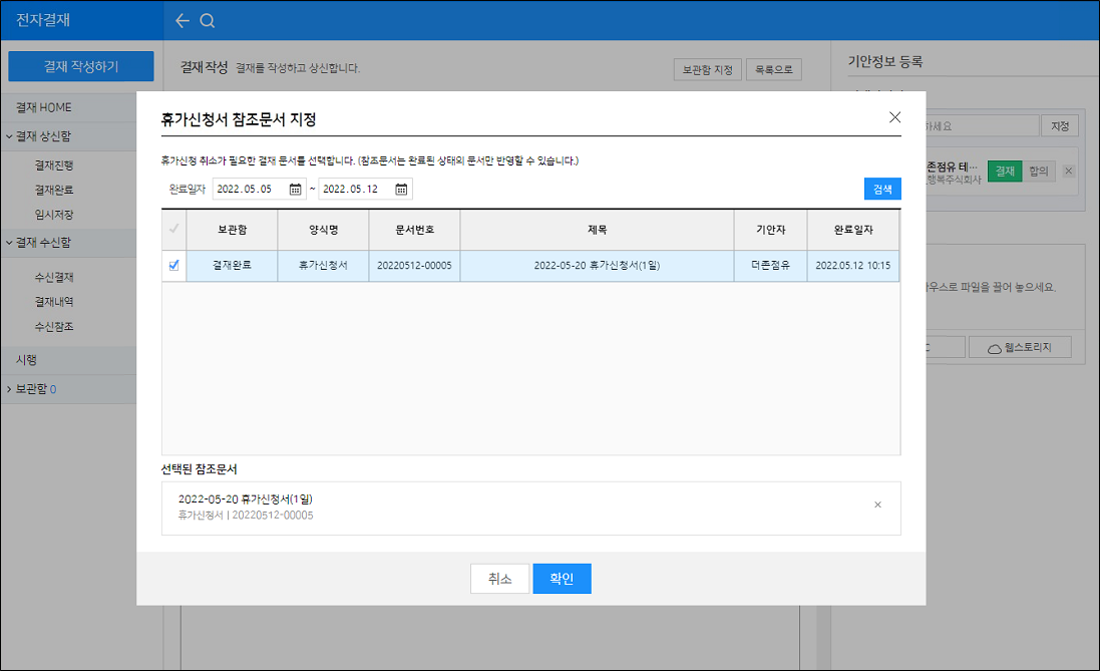This screenshot has width=1100, height=671.
Task: Click the back arrow icon in header
Action: [x=181, y=20]
